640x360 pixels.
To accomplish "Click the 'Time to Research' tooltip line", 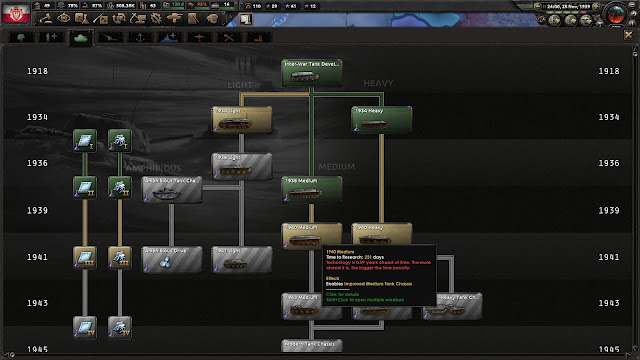I will coord(355,257).
